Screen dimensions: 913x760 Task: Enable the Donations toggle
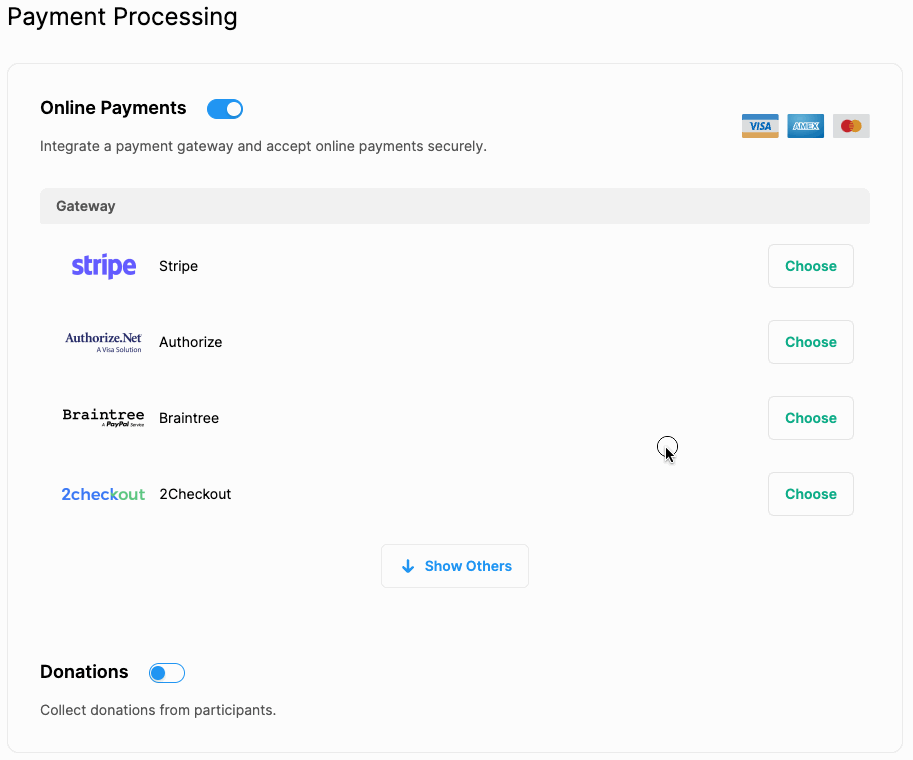(x=166, y=672)
